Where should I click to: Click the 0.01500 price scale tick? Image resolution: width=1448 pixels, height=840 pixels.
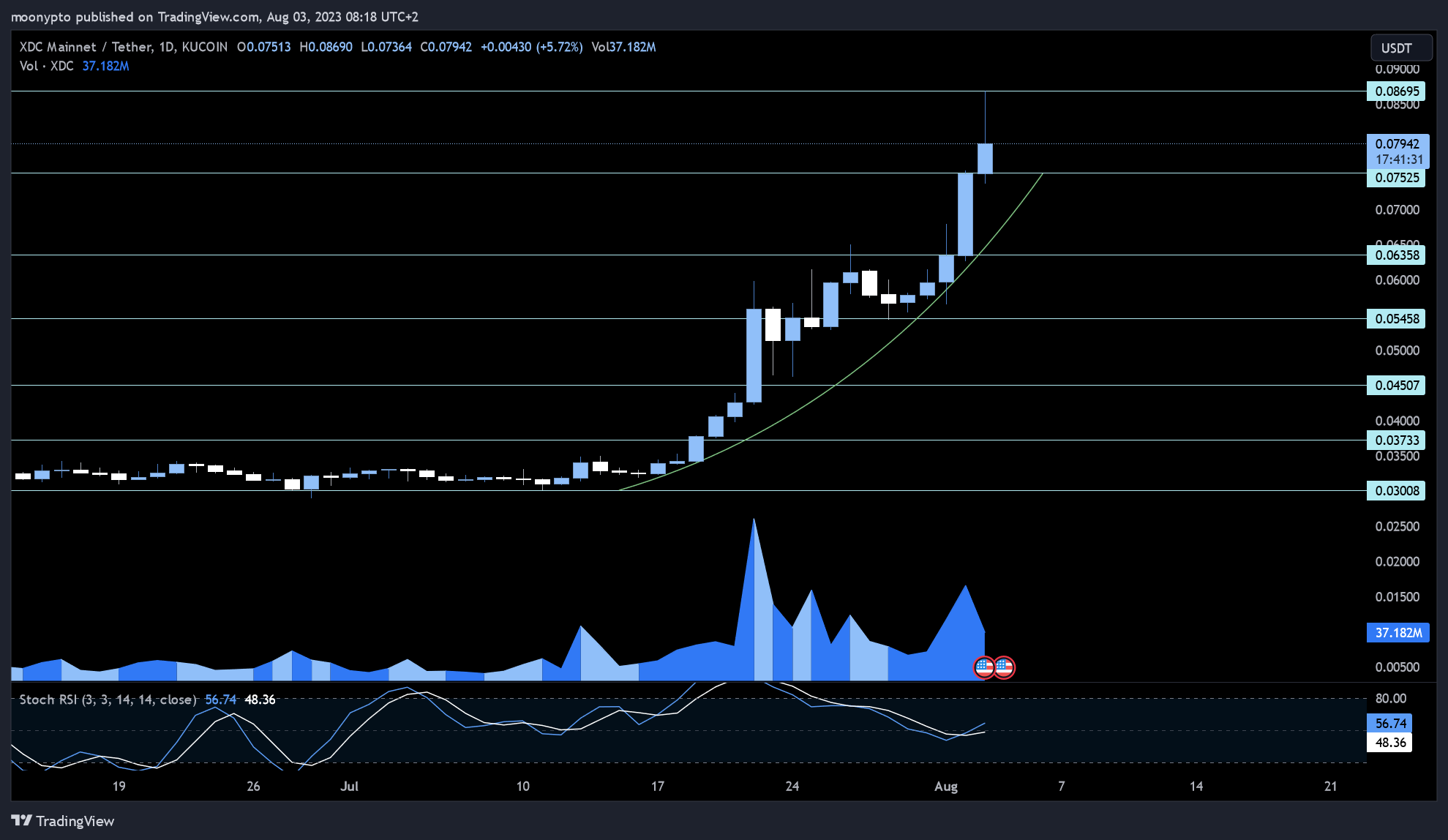[1397, 597]
